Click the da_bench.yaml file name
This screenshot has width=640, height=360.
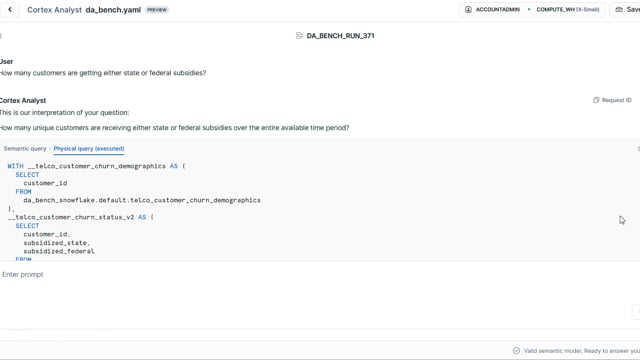tap(113, 10)
